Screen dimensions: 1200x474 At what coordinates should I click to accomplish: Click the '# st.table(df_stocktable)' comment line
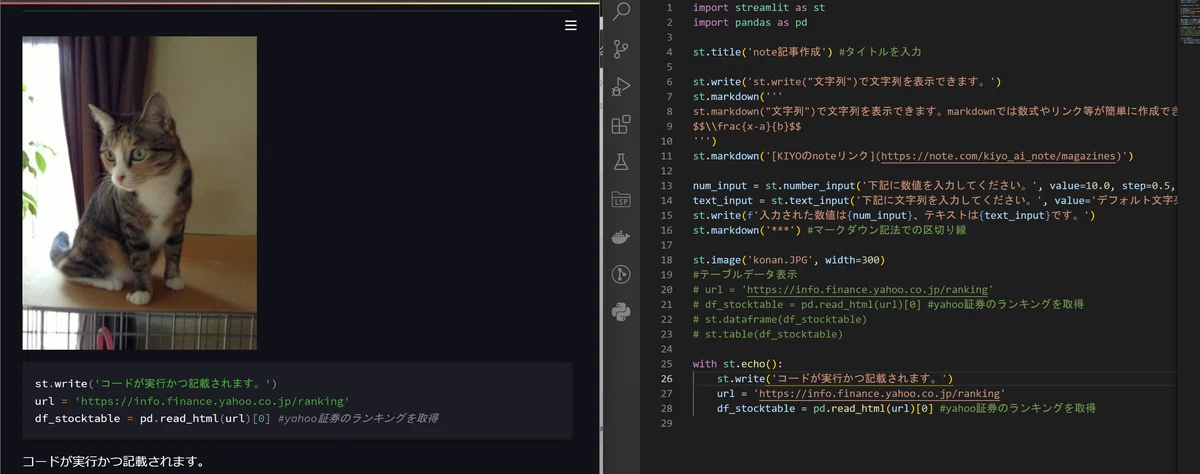click(x=767, y=334)
